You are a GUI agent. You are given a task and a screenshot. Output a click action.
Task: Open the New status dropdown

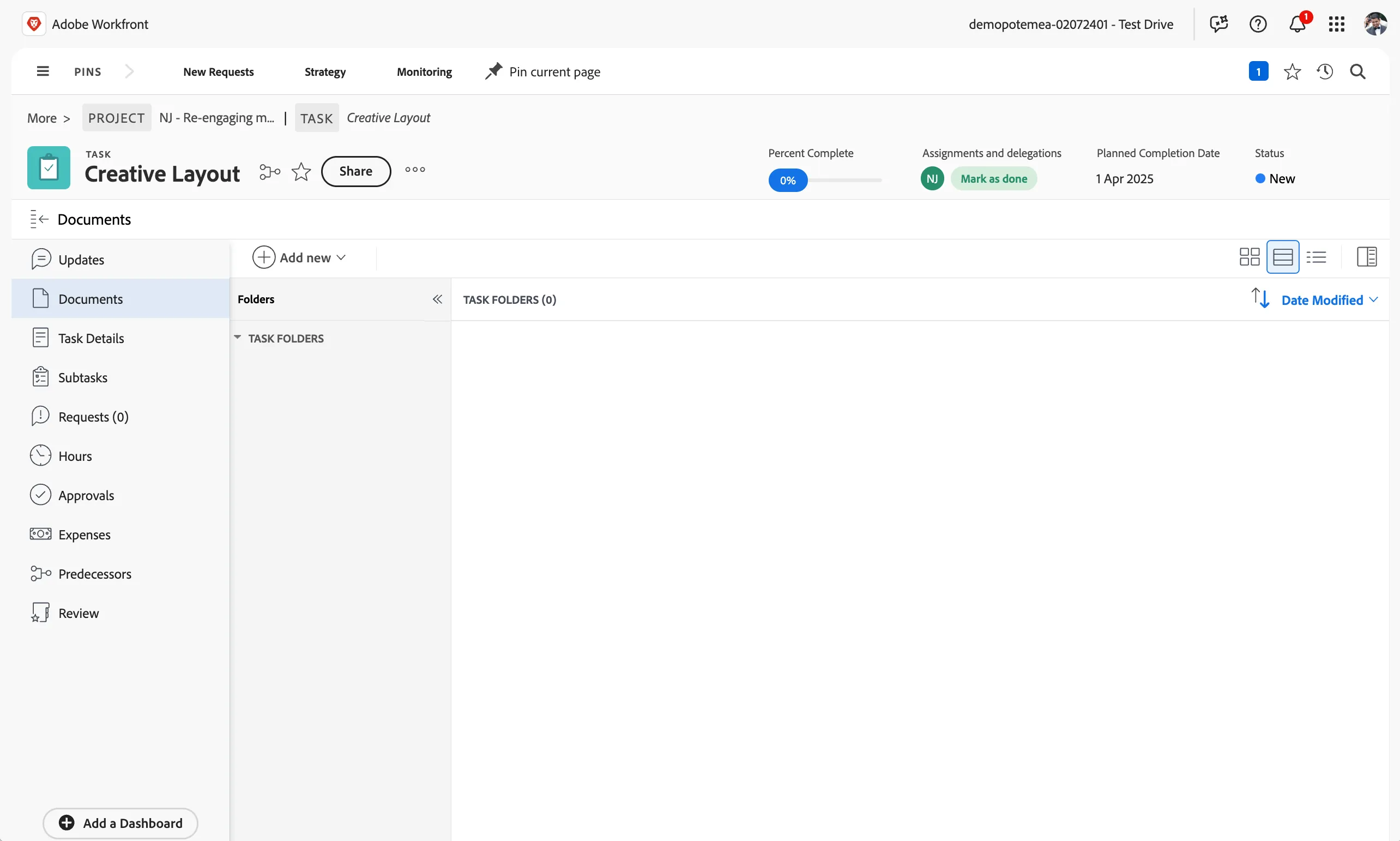click(x=1275, y=178)
